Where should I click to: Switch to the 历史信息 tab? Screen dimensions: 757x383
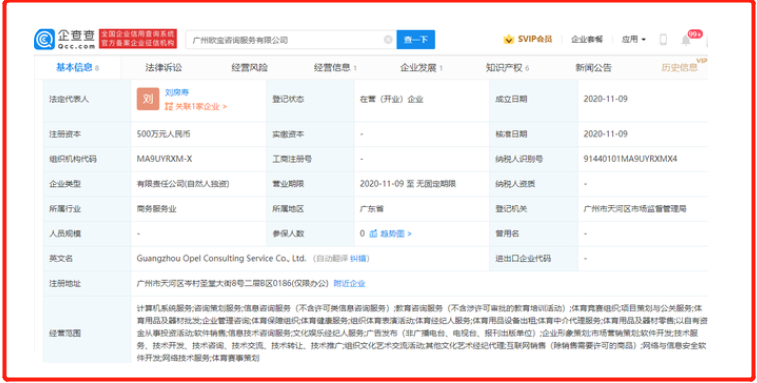point(679,68)
